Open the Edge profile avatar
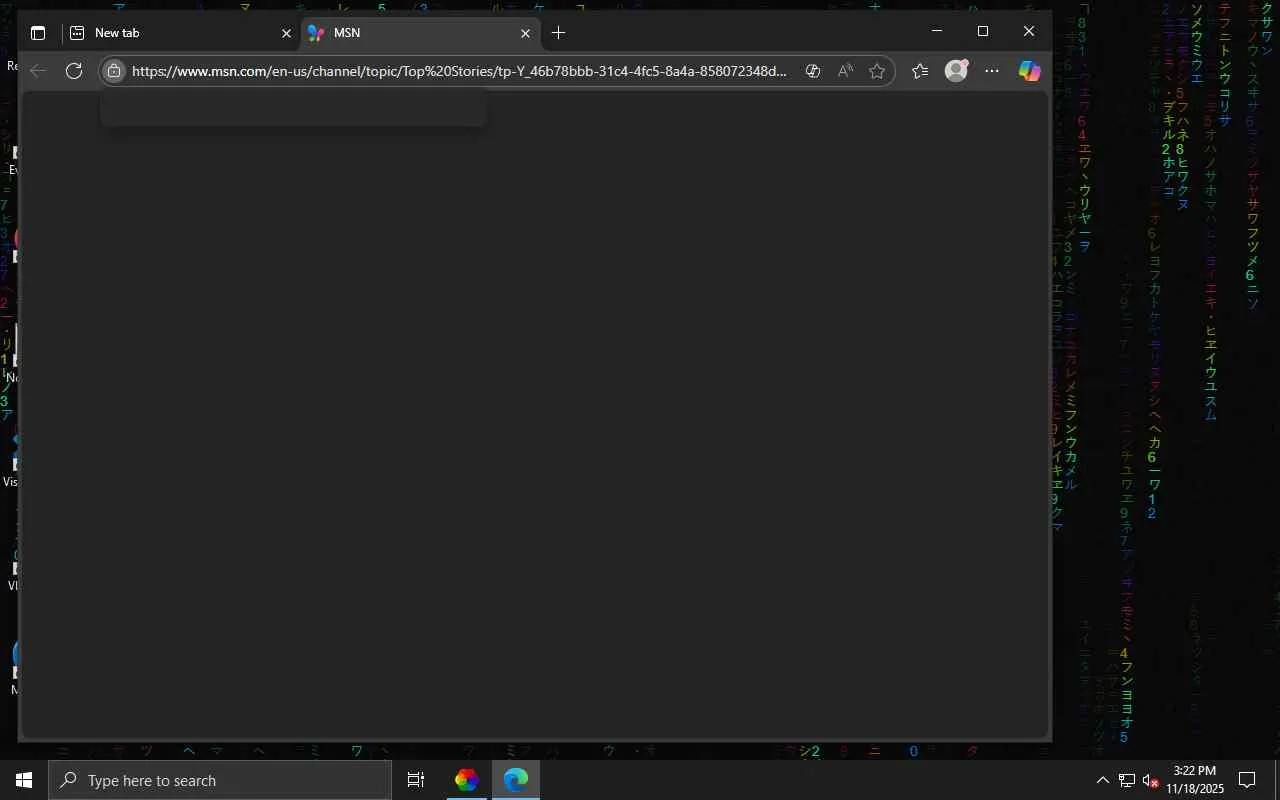This screenshot has width=1280, height=800. click(x=957, y=71)
